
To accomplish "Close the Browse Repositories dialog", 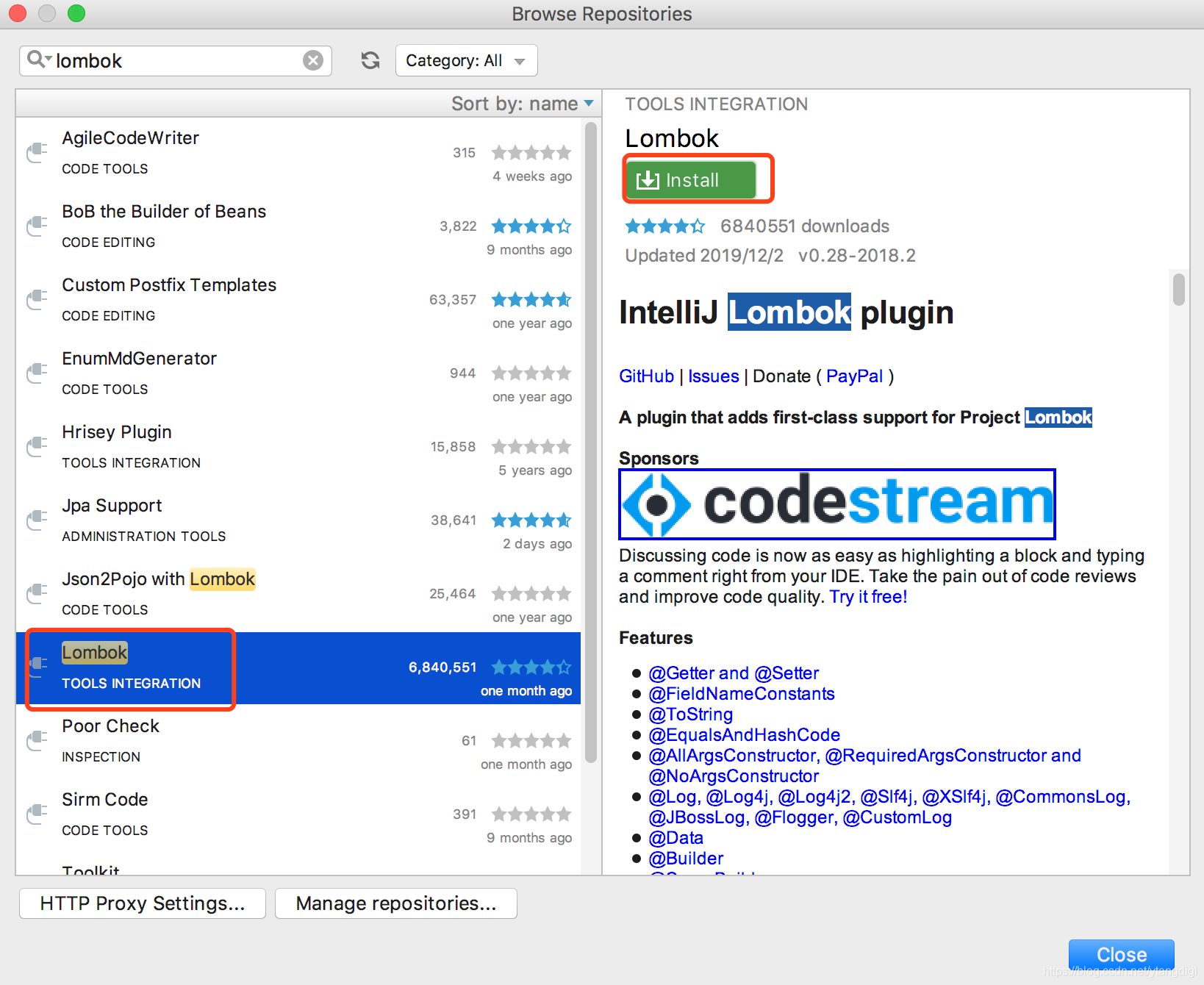I will tap(1122, 954).
